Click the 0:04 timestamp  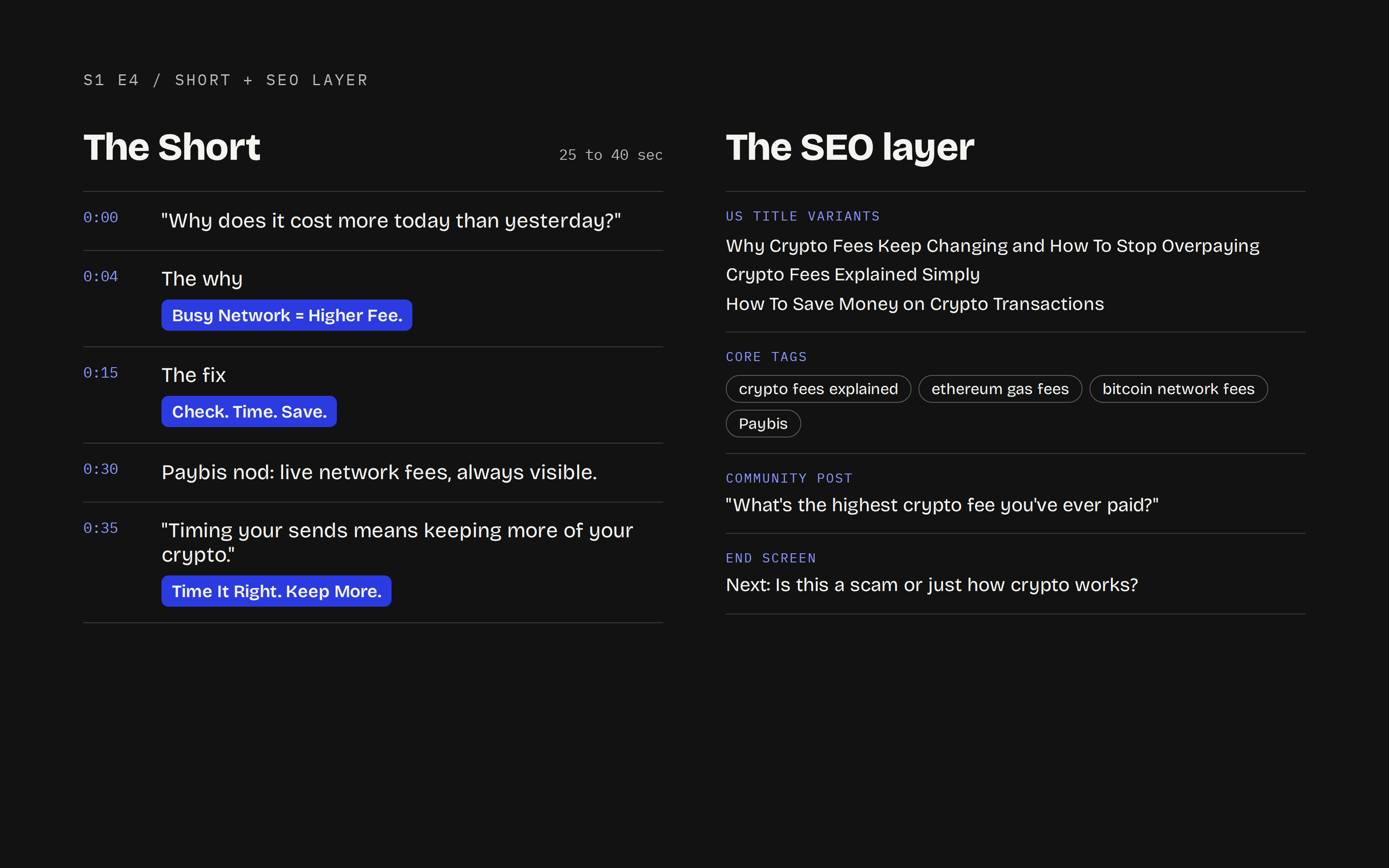click(x=101, y=277)
